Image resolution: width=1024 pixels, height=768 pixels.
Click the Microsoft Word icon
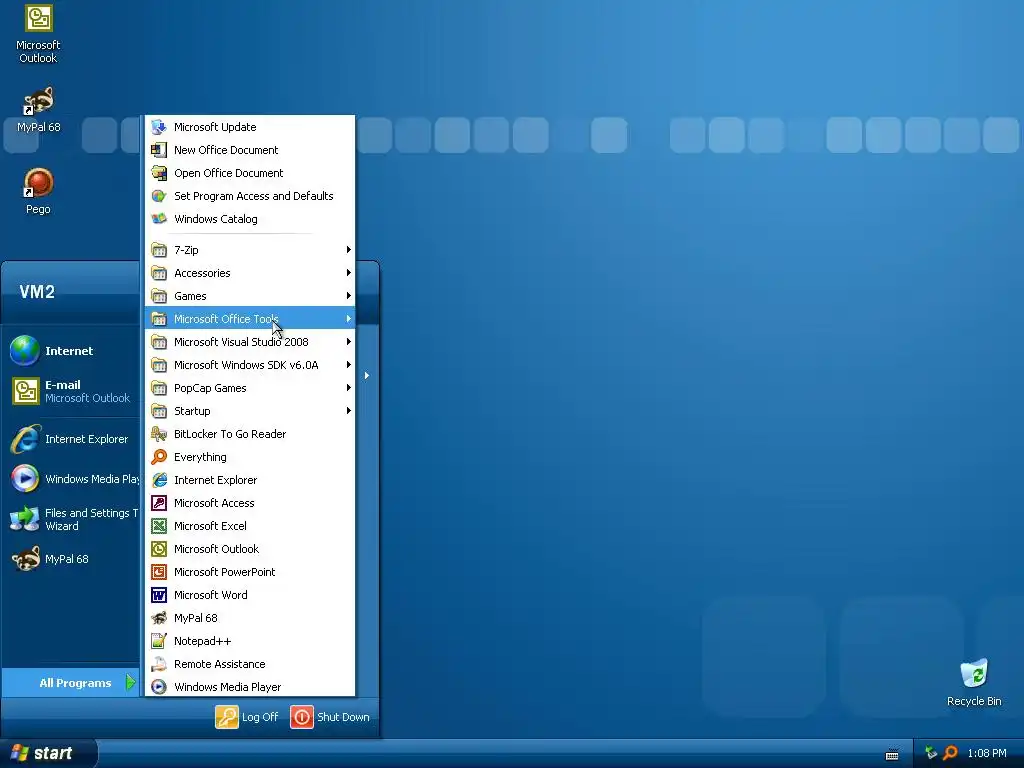[x=159, y=594]
